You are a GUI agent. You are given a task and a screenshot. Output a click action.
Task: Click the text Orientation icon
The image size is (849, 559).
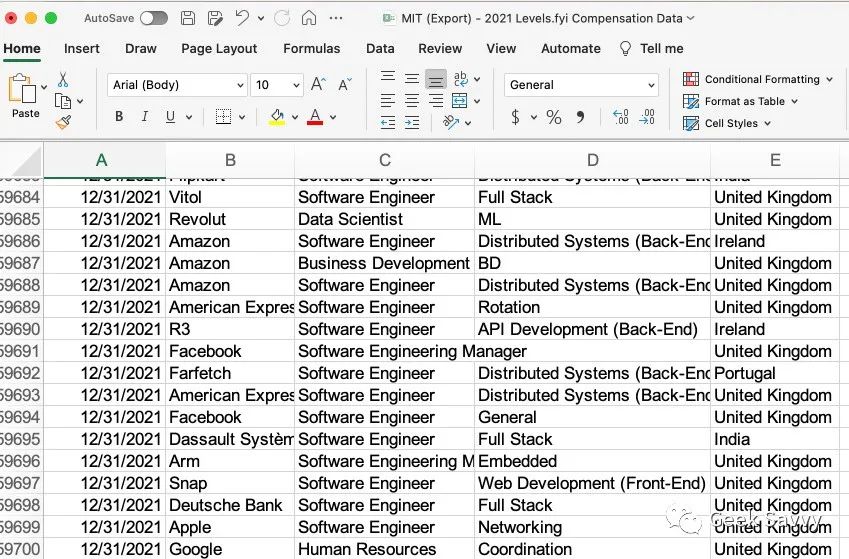[x=450, y=123]
